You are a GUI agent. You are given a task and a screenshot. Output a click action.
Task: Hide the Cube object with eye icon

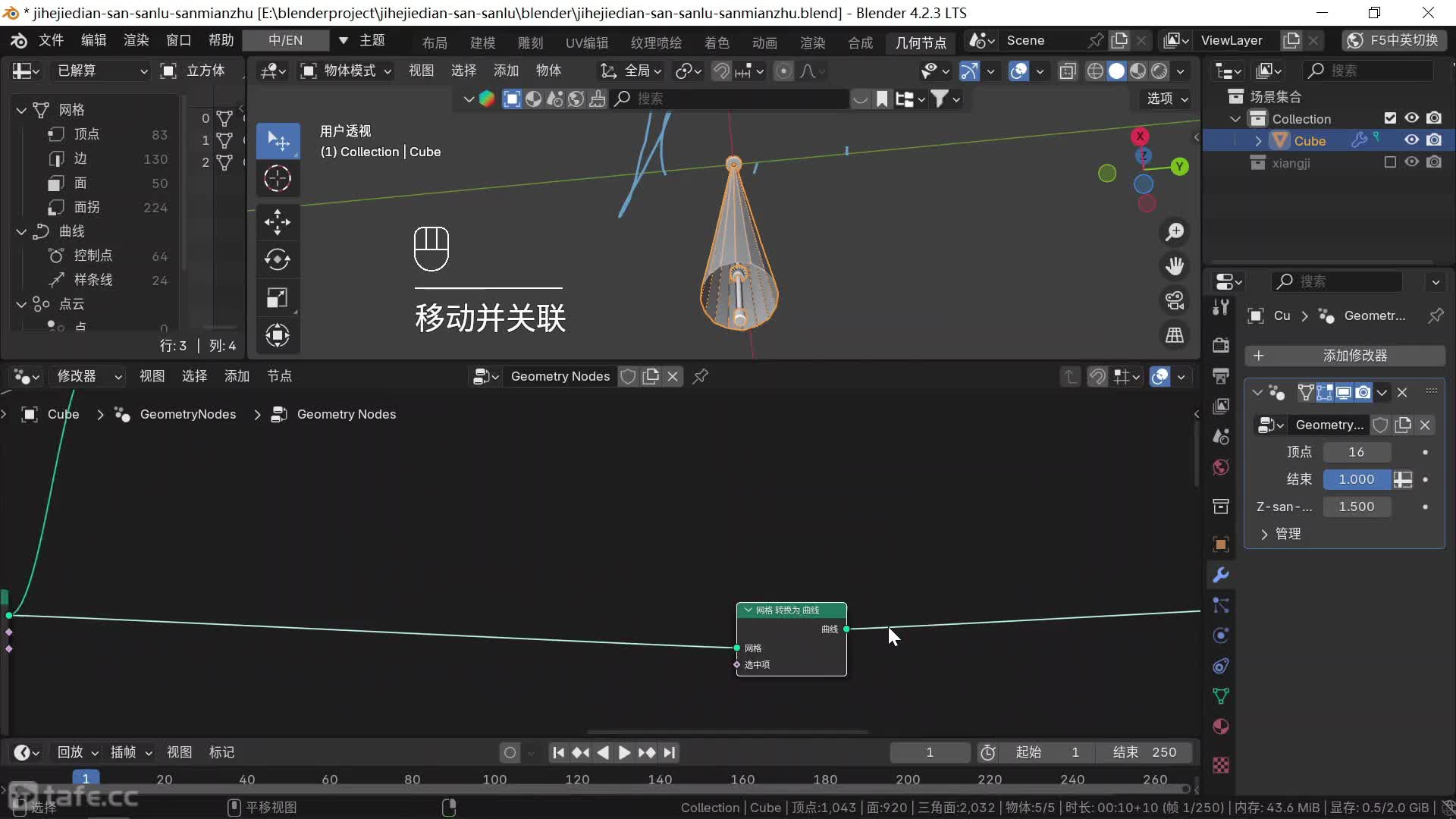[x=1411, y=140]
